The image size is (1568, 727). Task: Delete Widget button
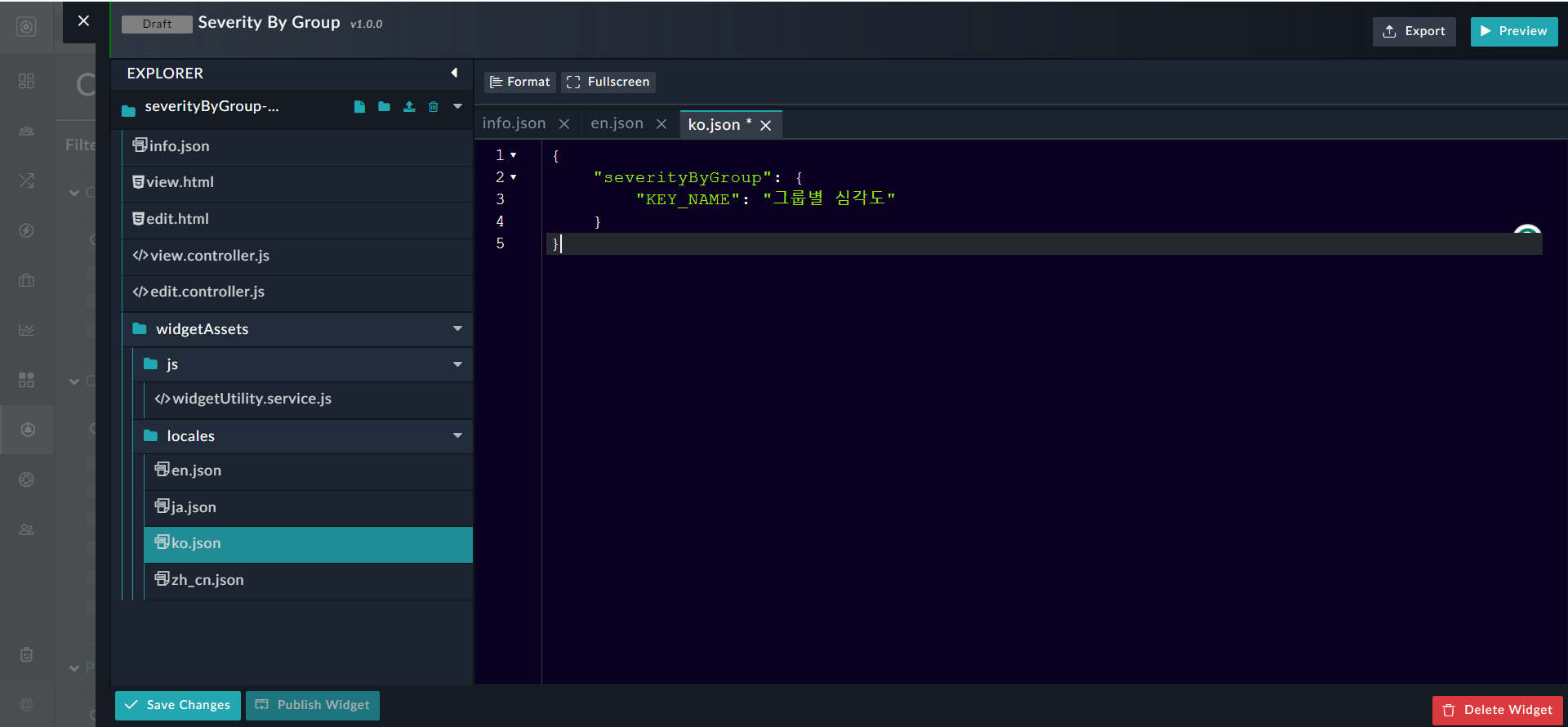pos(1498,711)
